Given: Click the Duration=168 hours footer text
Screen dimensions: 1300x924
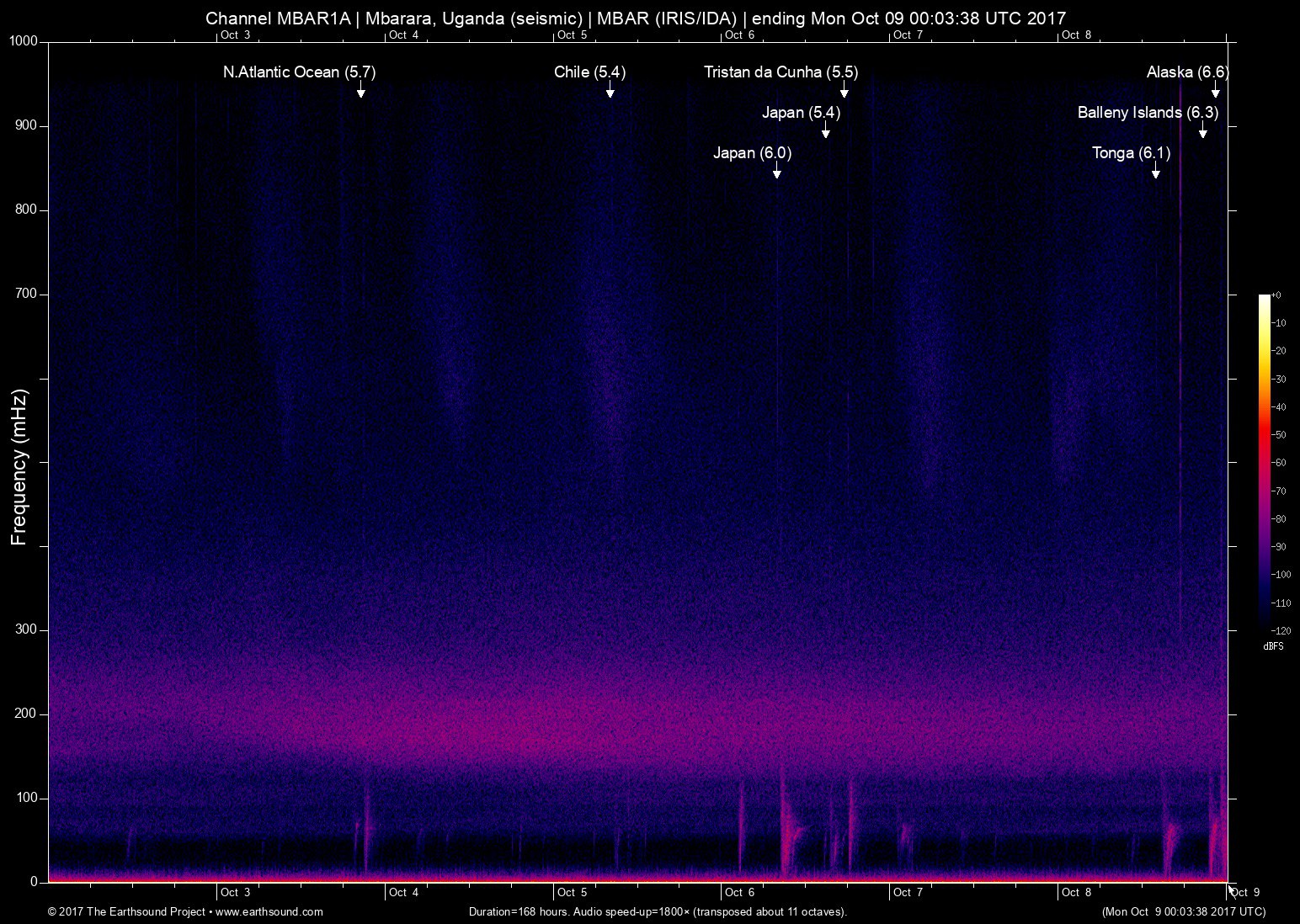Looking at the screenshot, I should 658,911.
